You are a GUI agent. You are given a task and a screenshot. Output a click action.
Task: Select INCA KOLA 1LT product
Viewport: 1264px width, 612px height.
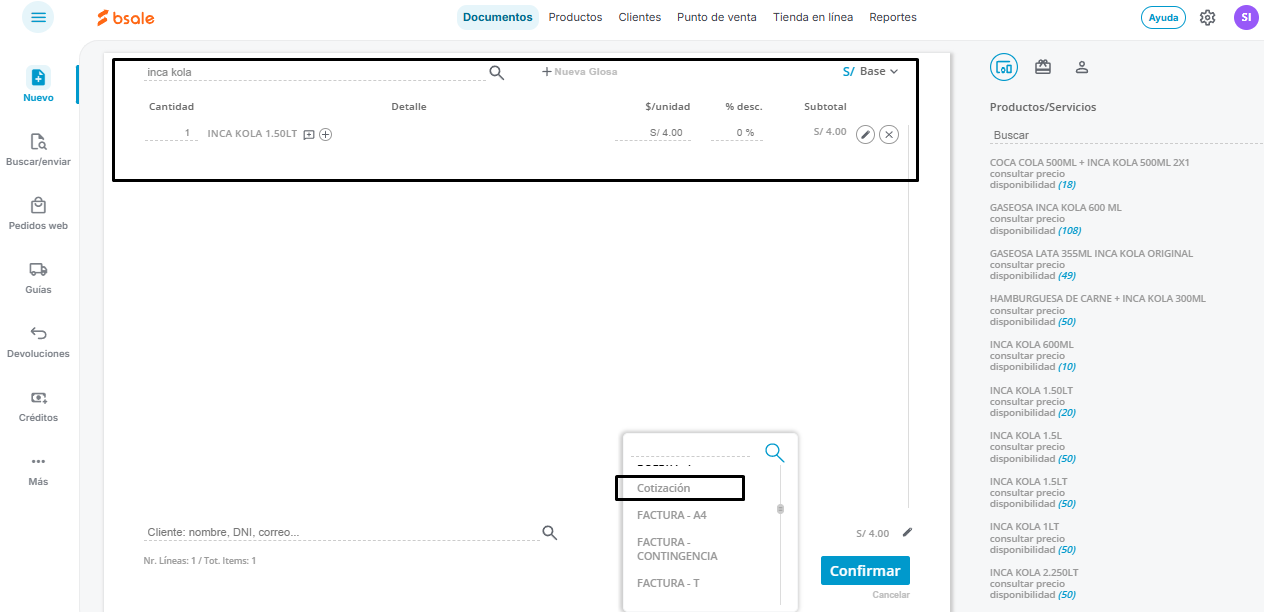(1025, 528)
